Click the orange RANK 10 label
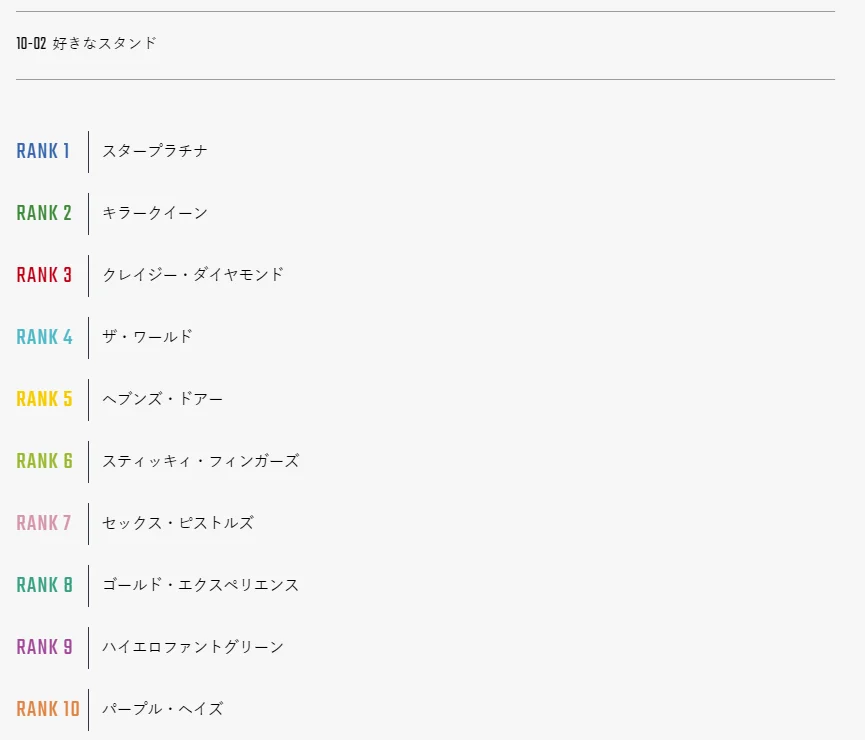The width and height of the screenshot is (865, 740). pos(49,709)
